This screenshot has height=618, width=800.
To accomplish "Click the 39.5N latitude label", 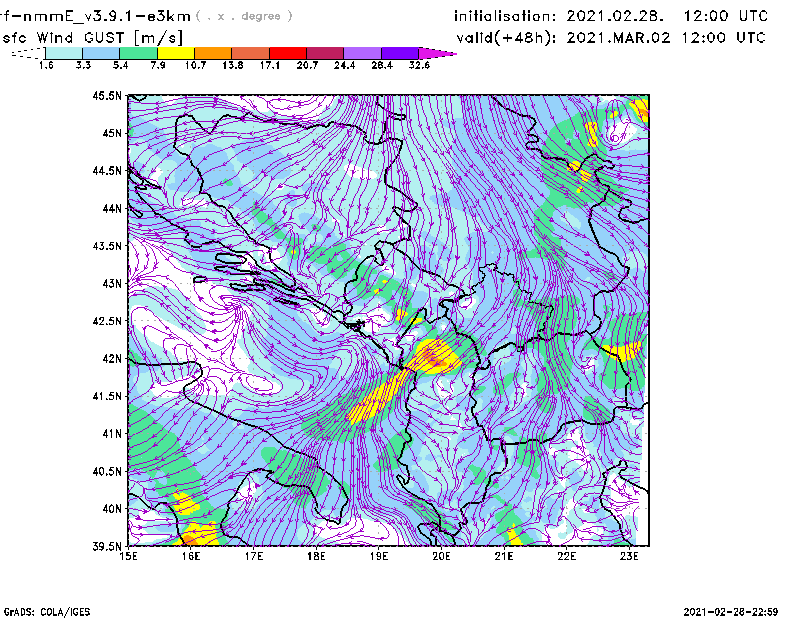I will click(107, 546).
